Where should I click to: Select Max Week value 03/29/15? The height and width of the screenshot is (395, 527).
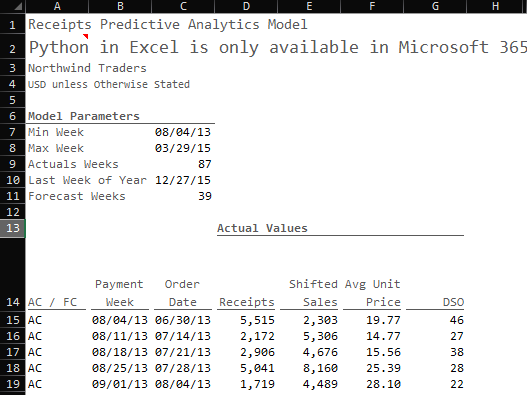(183, 148)
